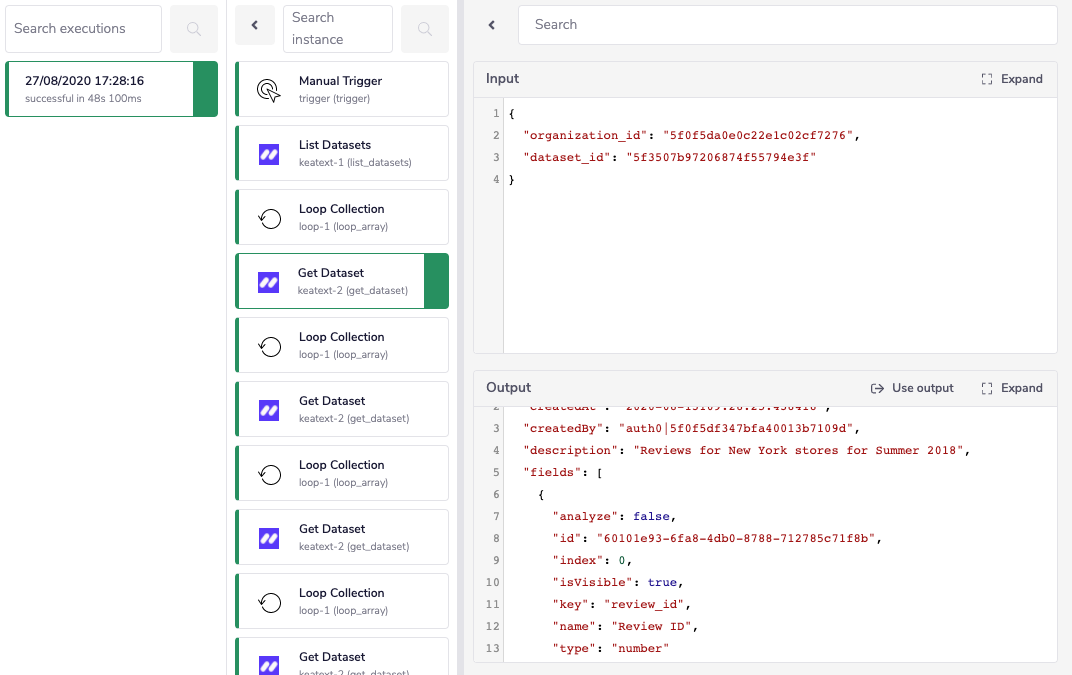Expand the Output panel
Viewport: 1072px width, 675px height.
coord(1012,388)
